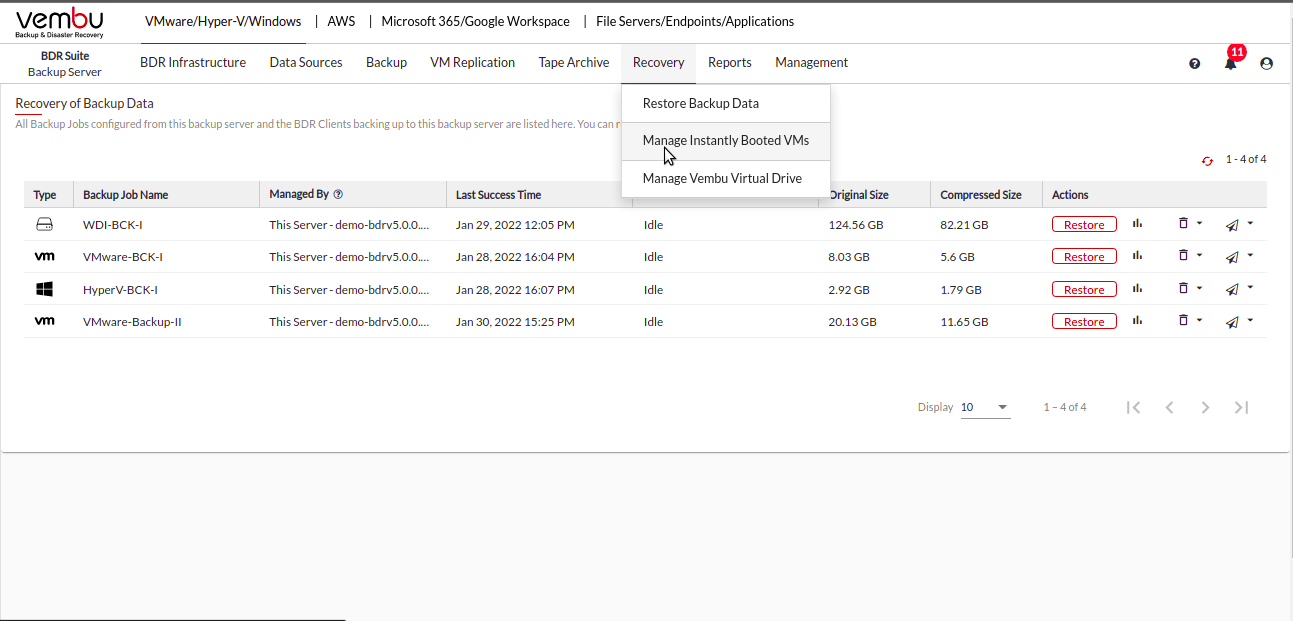The width and height of the screenshot is (1293, 621).
Task: Select Restore Backup Data menu entry
Action: click(726, 103)
